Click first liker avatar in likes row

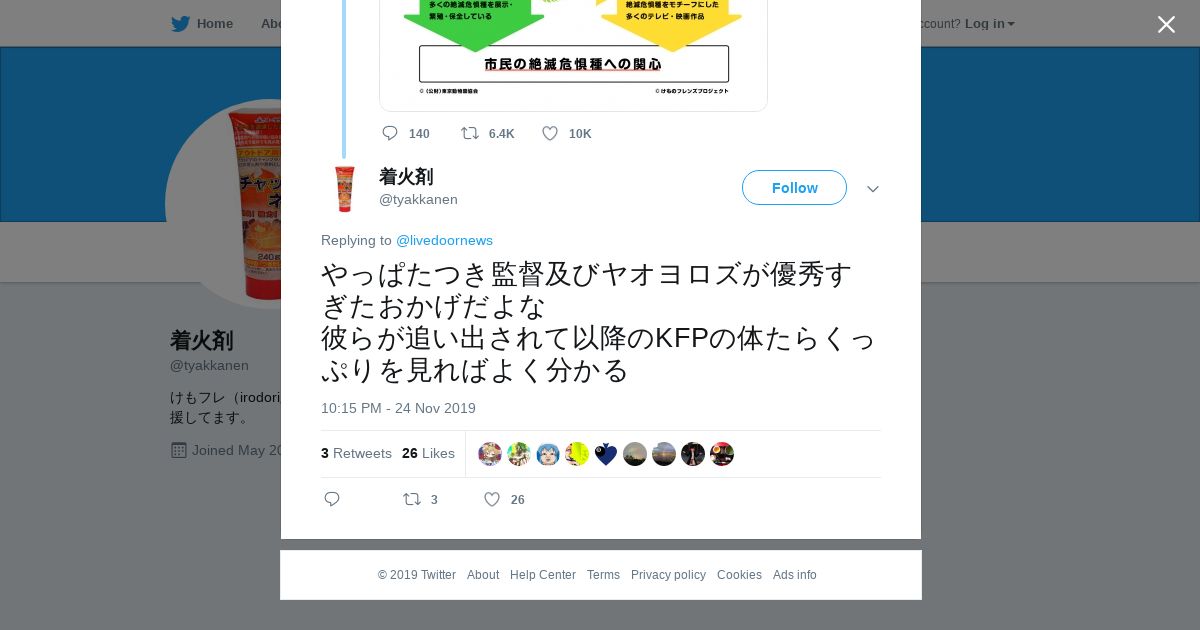(x=490, y=454)
